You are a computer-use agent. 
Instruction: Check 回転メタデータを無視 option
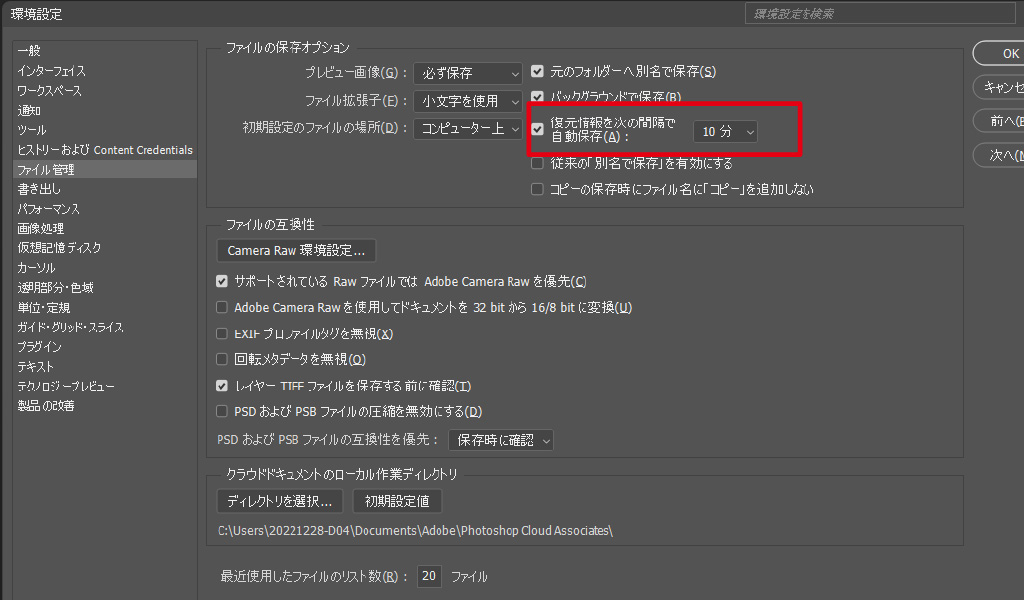[x=223, y=359]
